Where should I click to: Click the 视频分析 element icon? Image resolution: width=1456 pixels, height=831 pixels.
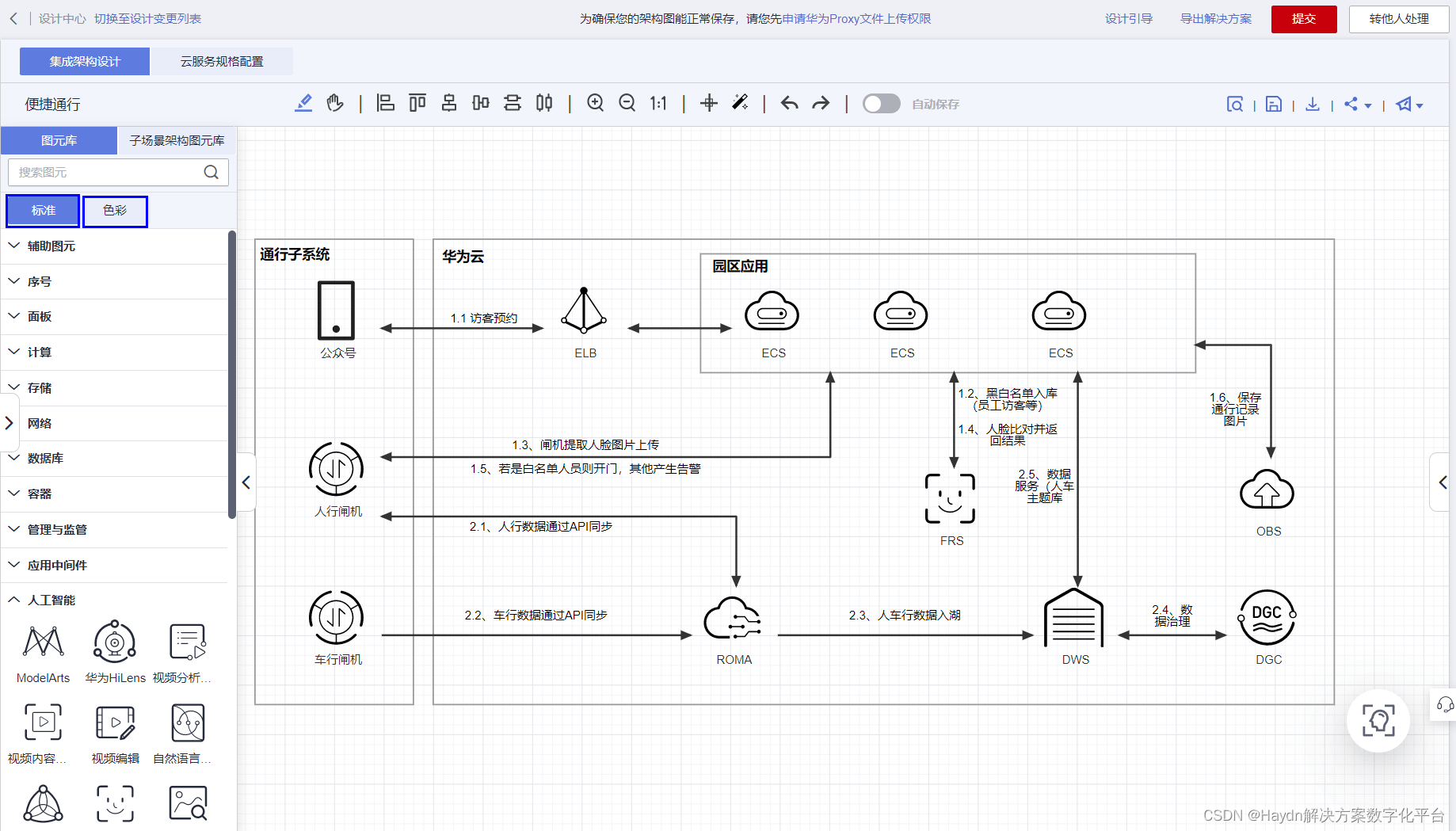pyautogui.click(x=188, y=642)
